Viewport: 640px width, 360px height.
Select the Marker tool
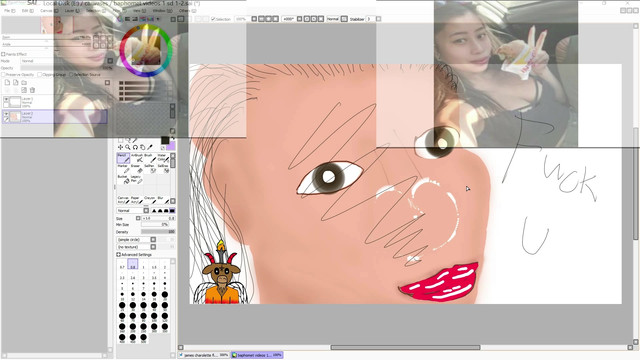tap(123, 169)
